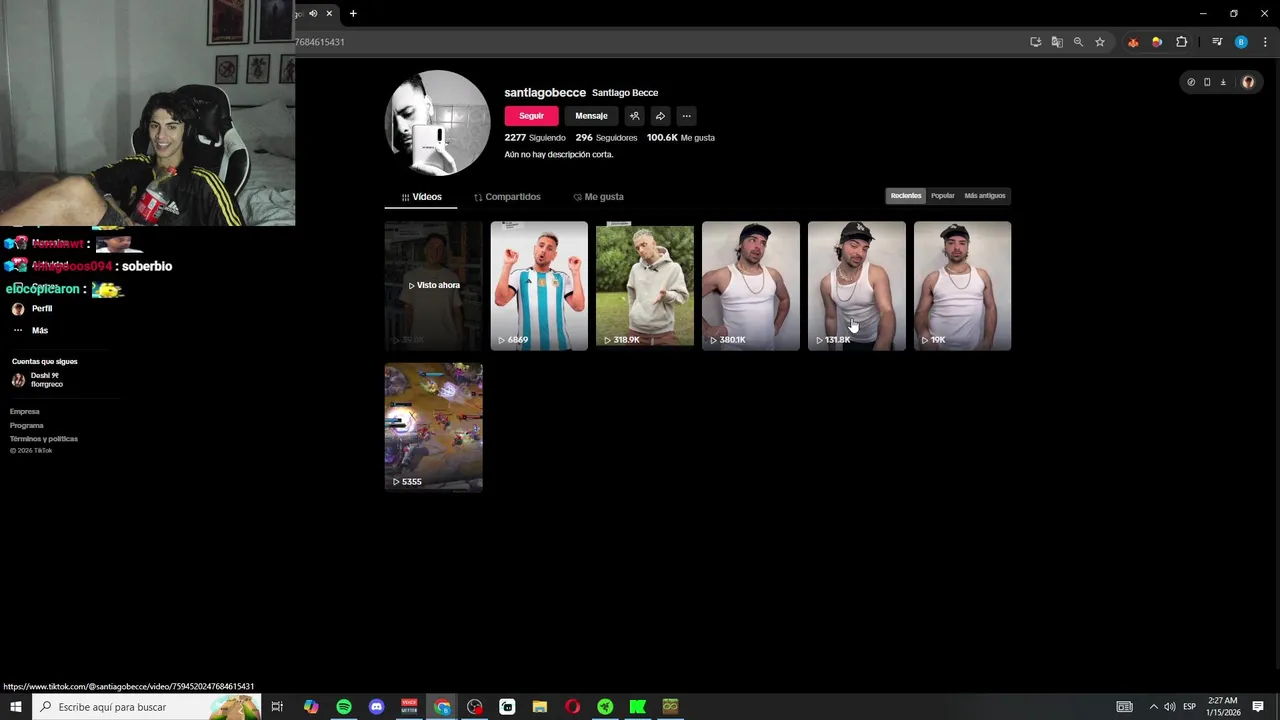The image size is (1280, 720).
Task: Click the TikTok download app icon
Action: pyautogui.click(x=1223, y=82)
